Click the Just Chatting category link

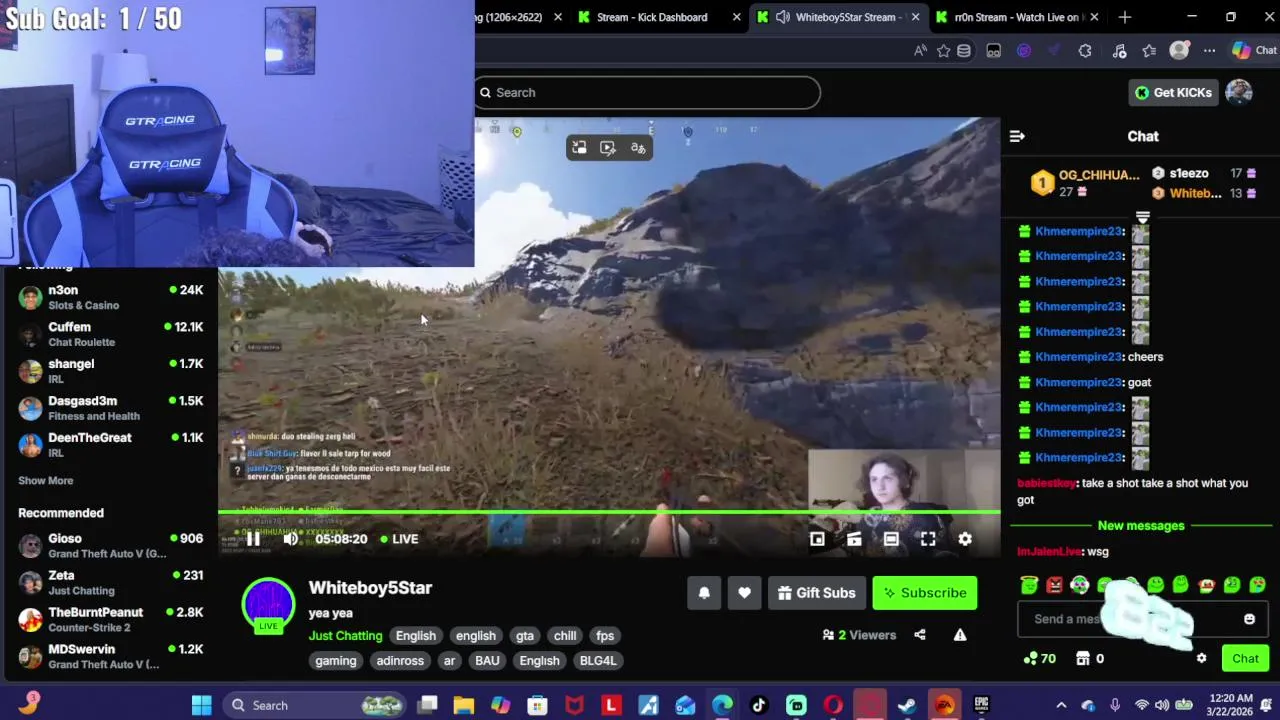[x=345, y=636]
